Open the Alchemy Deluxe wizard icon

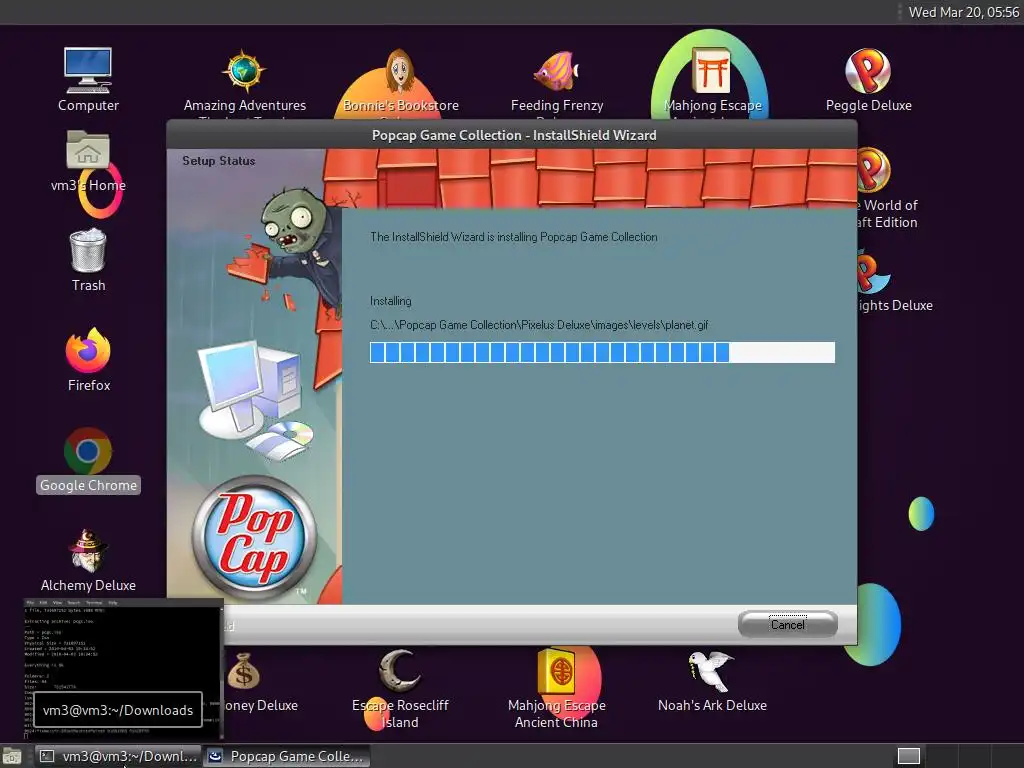coord(88,560)
